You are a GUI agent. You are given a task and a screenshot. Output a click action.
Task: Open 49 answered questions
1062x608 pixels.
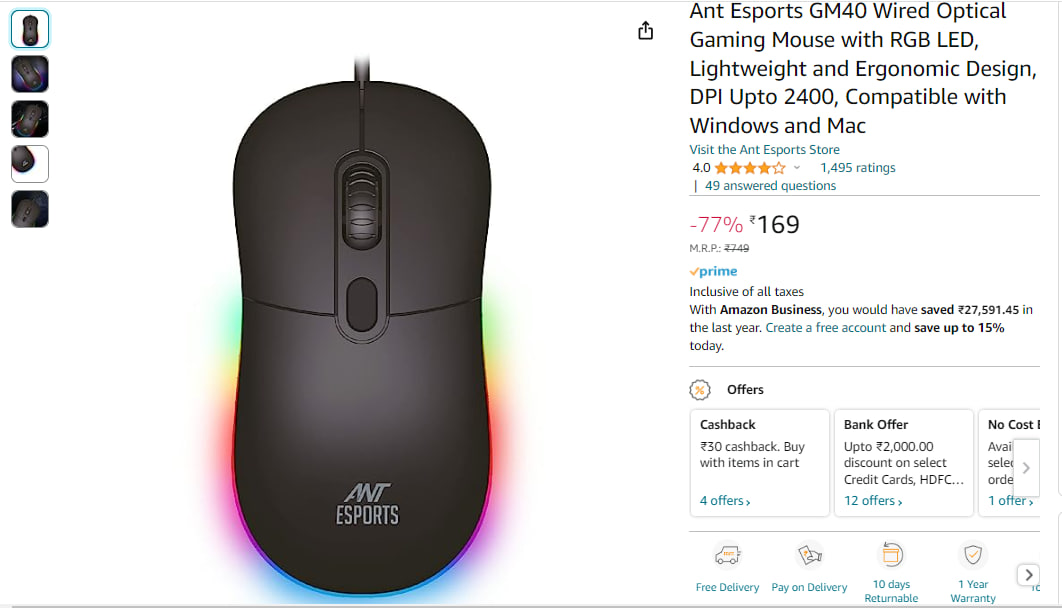point(770,186)
